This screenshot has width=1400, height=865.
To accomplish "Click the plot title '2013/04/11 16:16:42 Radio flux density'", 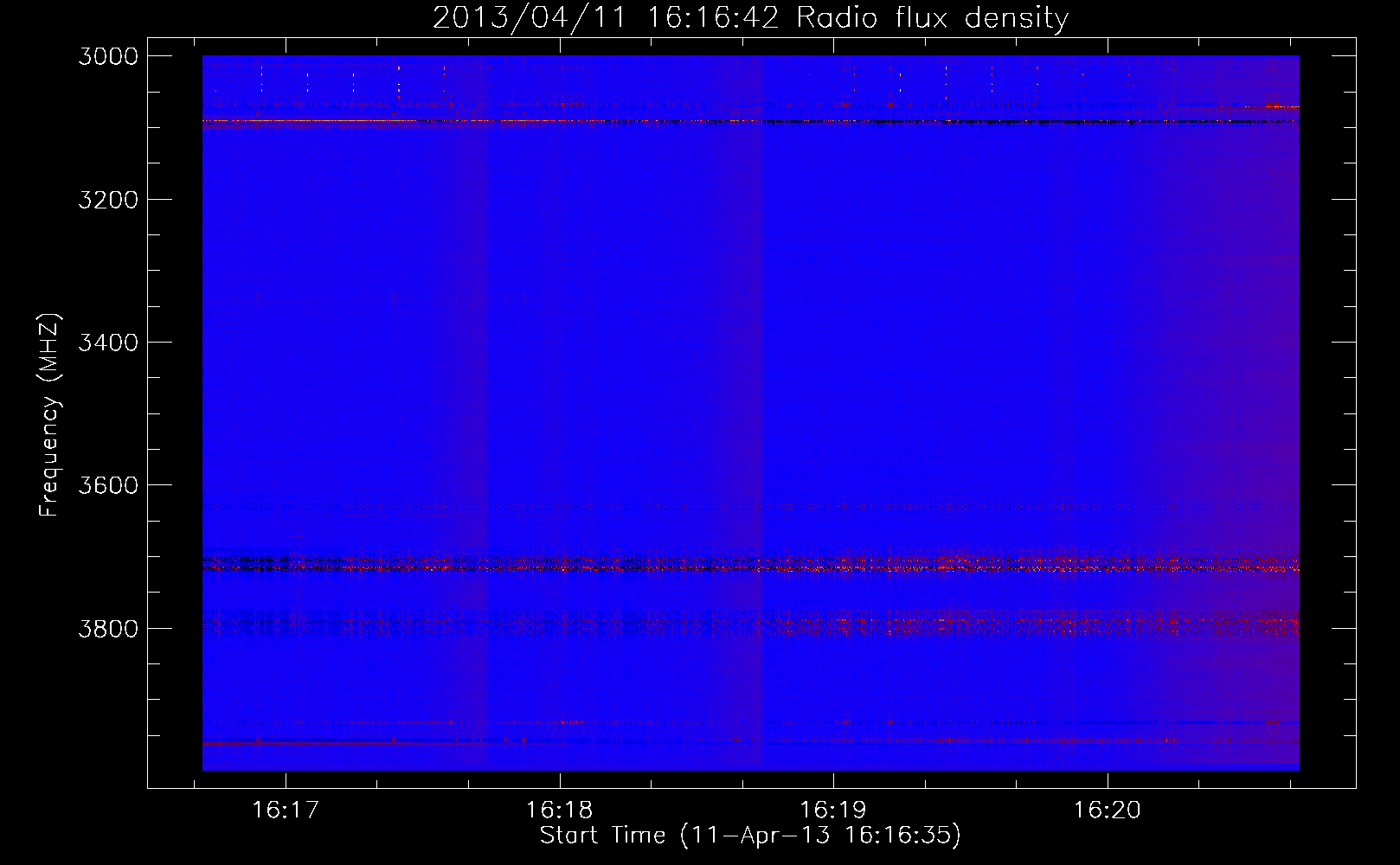I will tap(750, 18).
